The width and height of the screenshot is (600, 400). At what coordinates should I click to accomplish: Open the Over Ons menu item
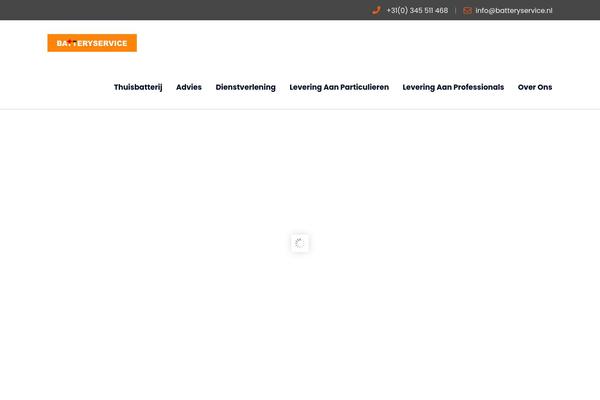coord(535,87)
